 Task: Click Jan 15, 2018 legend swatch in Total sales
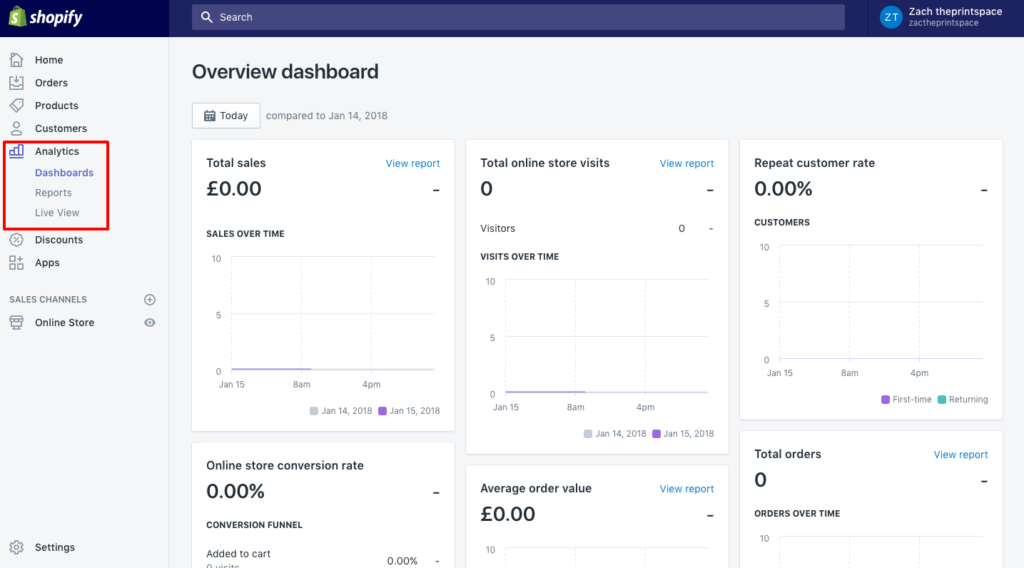coord(383,411)
